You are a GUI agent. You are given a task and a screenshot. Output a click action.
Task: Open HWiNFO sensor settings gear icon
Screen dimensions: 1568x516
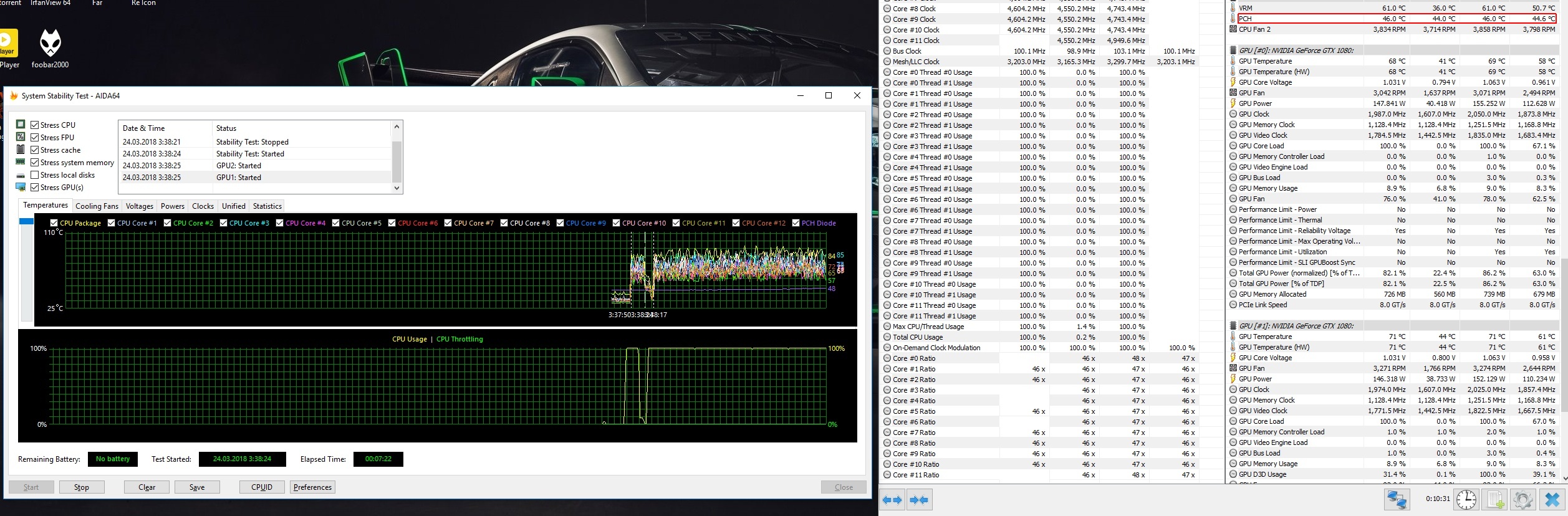coord(1522,500)
